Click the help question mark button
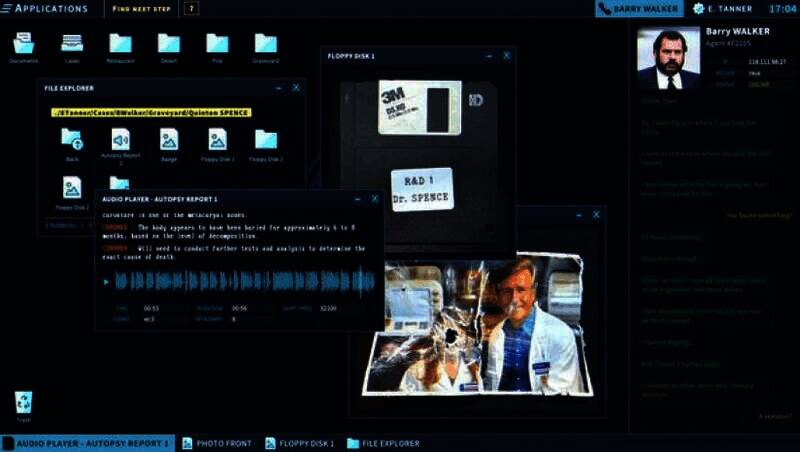800x452 pixels. pyautogui.click(x=192, y=8)
